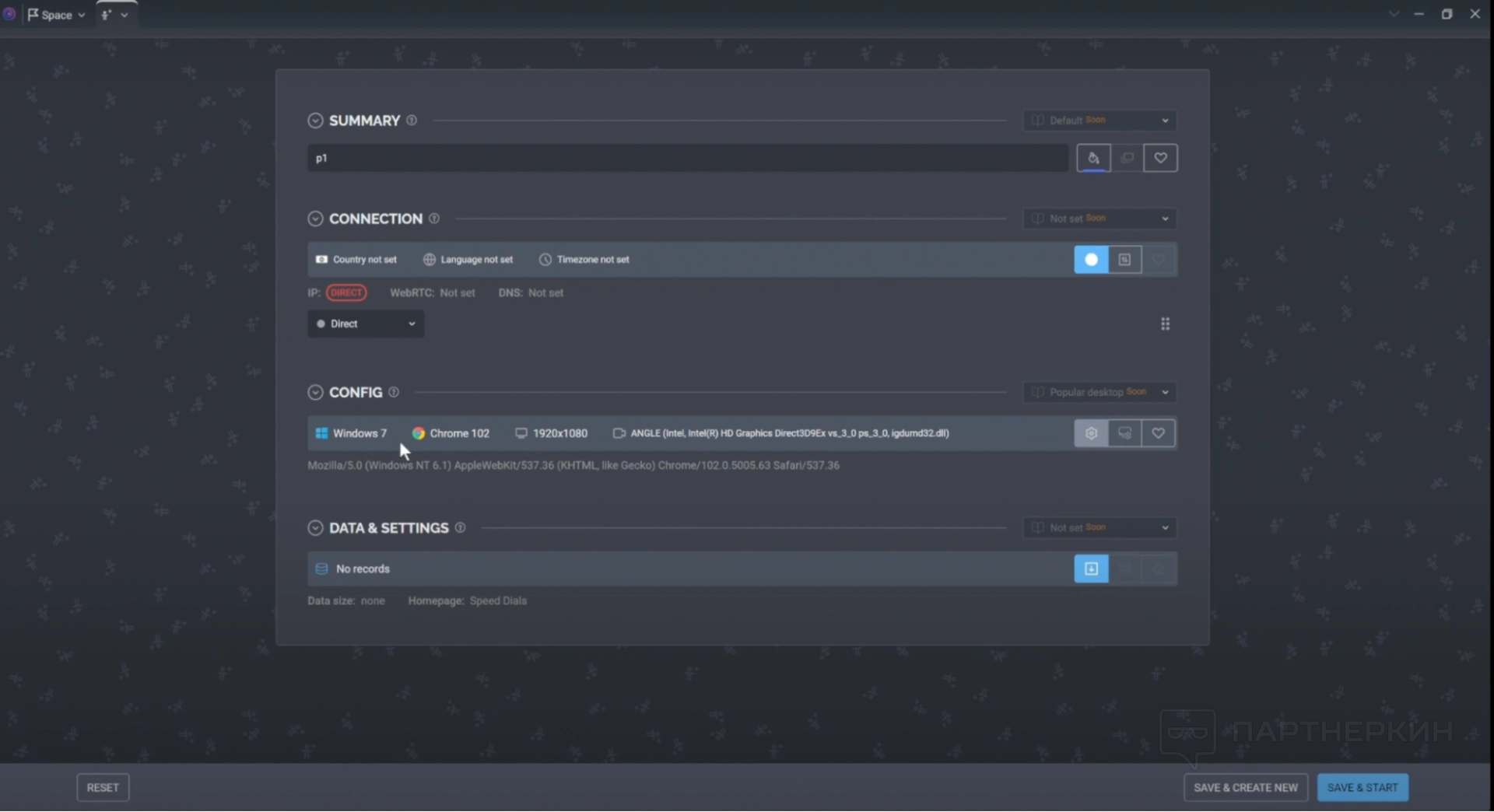This screenshot has height=812, width=1494.
Task: Favorite the SUMMARY settings with heart icon
Action: [1160, 159]
